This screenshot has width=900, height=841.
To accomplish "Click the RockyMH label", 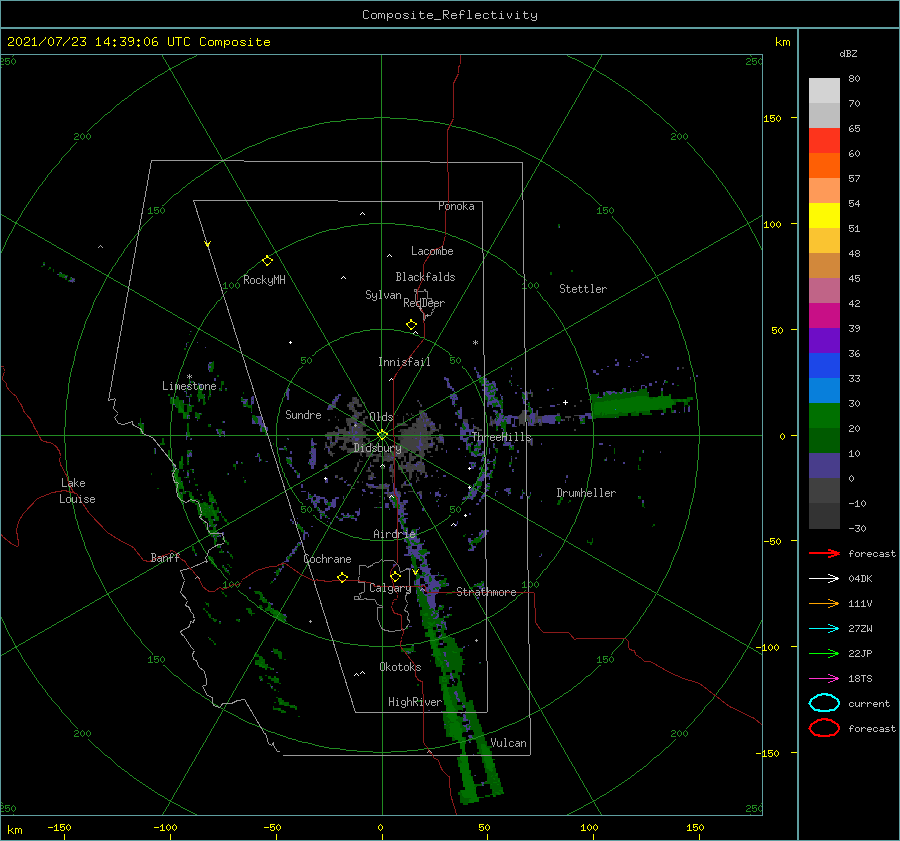I will click(x=264, y=280).
